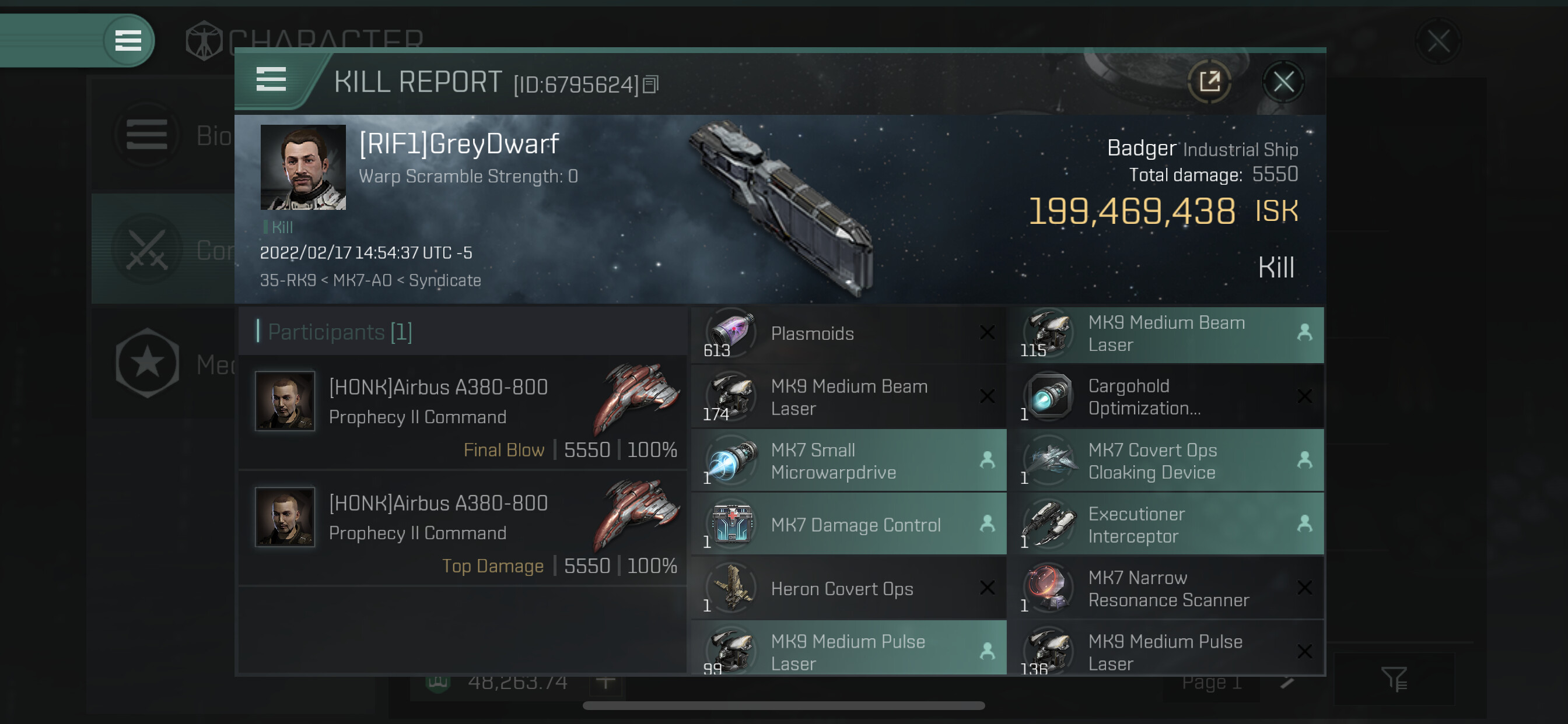Click the MK7 Narrow Resonance Scanner icon
Image resolution: width=1568 pixels, height=724 pixels.
coord(1049,588)
